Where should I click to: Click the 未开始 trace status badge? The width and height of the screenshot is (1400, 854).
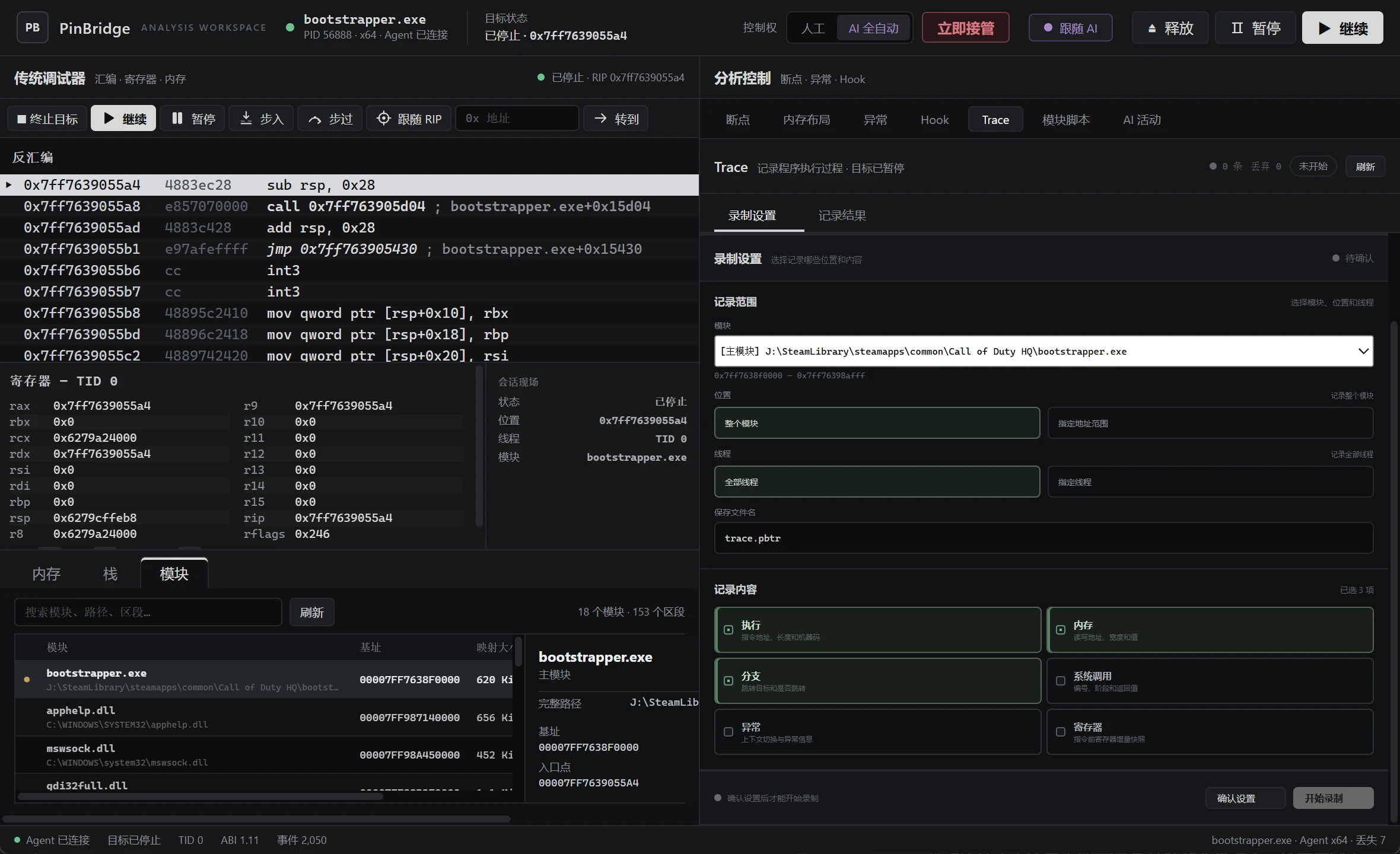pos(1313,167)
